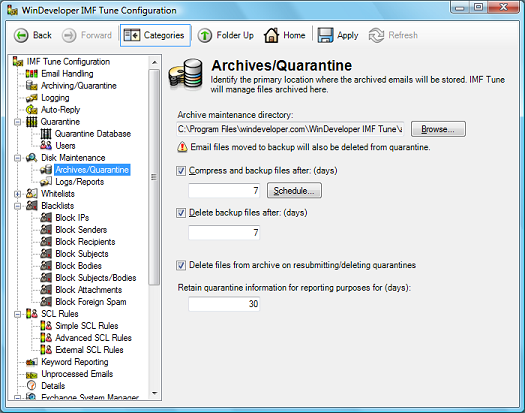Viewport: 525px width, 413px height.
Task: Click Email Handling tree icon
Action: click(x=32, y=74)
